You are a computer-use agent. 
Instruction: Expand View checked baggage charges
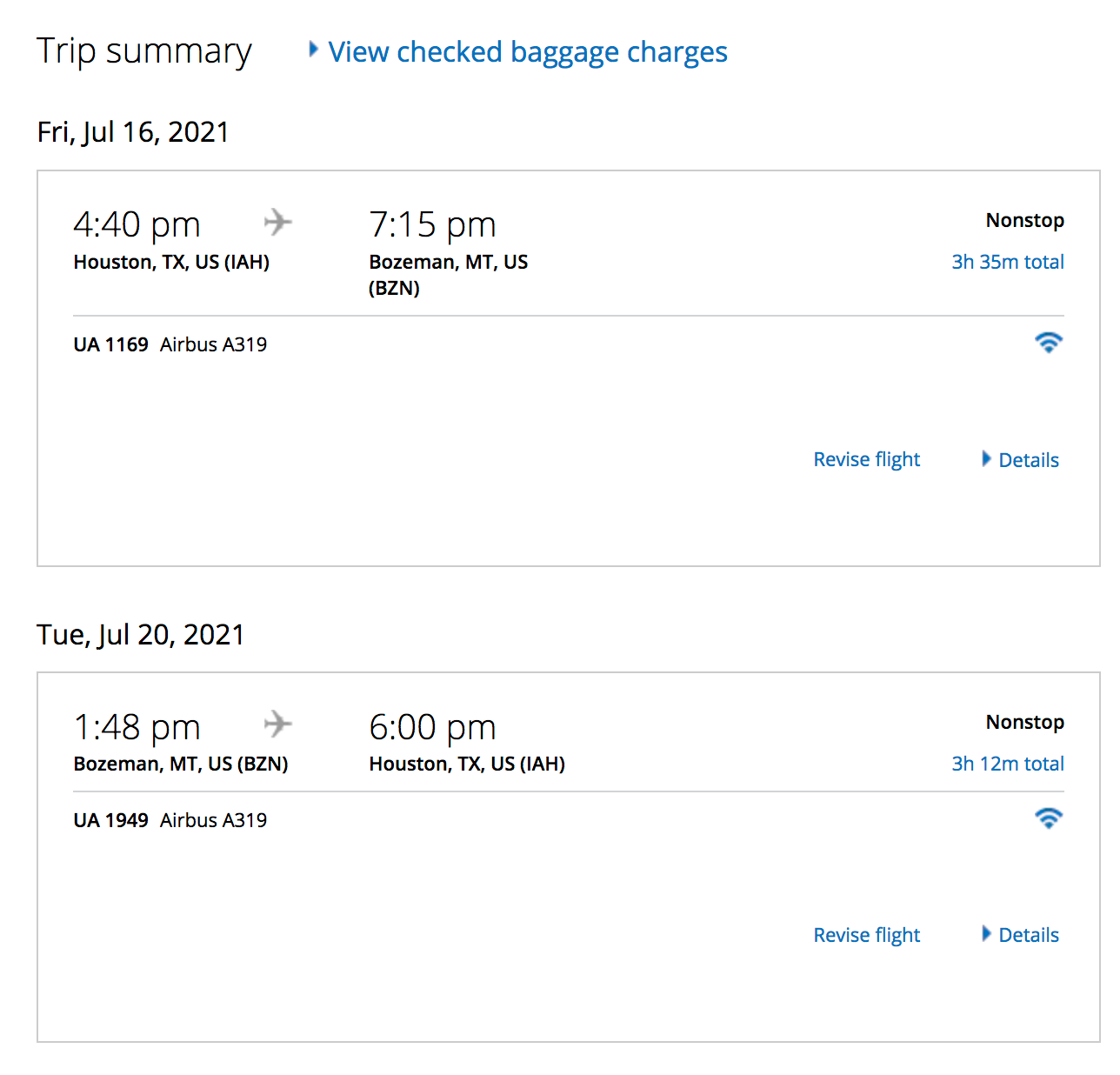[x=527, y=52]
